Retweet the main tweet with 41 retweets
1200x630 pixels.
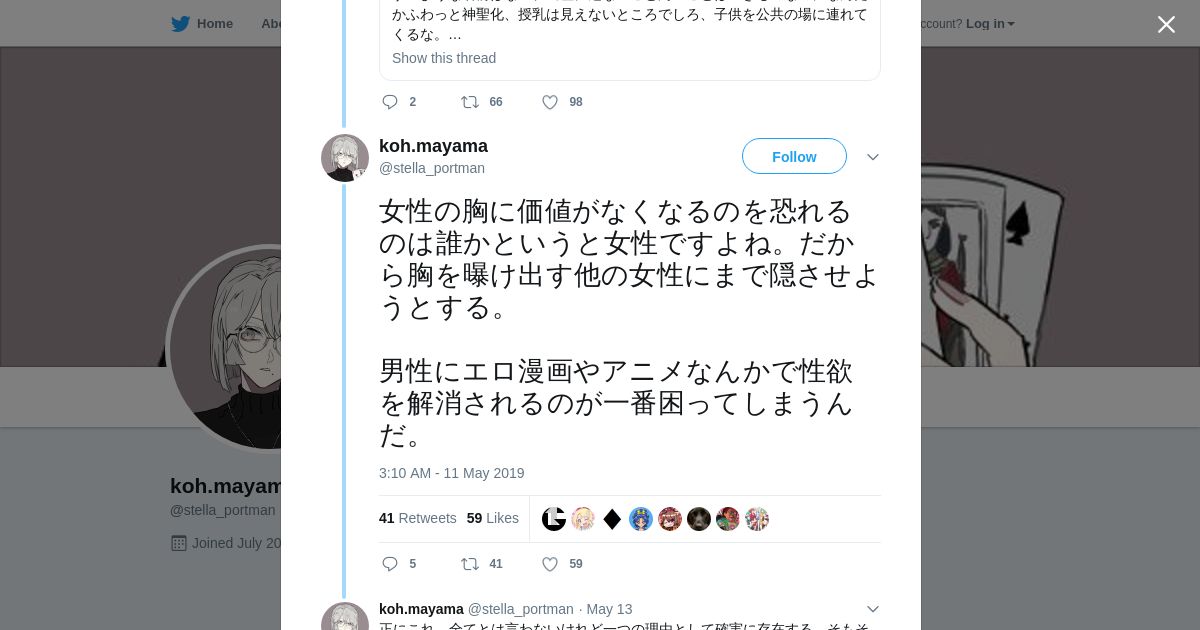click(470, 564)
